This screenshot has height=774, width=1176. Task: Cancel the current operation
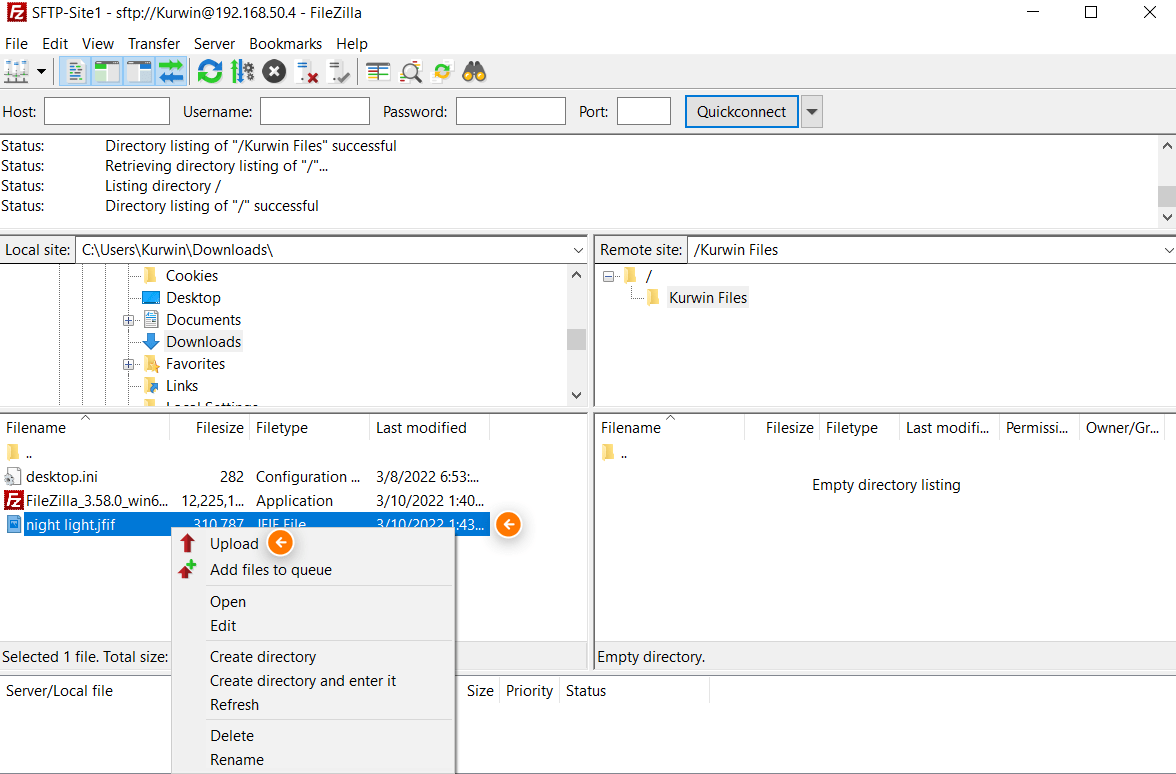click(274, 71)
